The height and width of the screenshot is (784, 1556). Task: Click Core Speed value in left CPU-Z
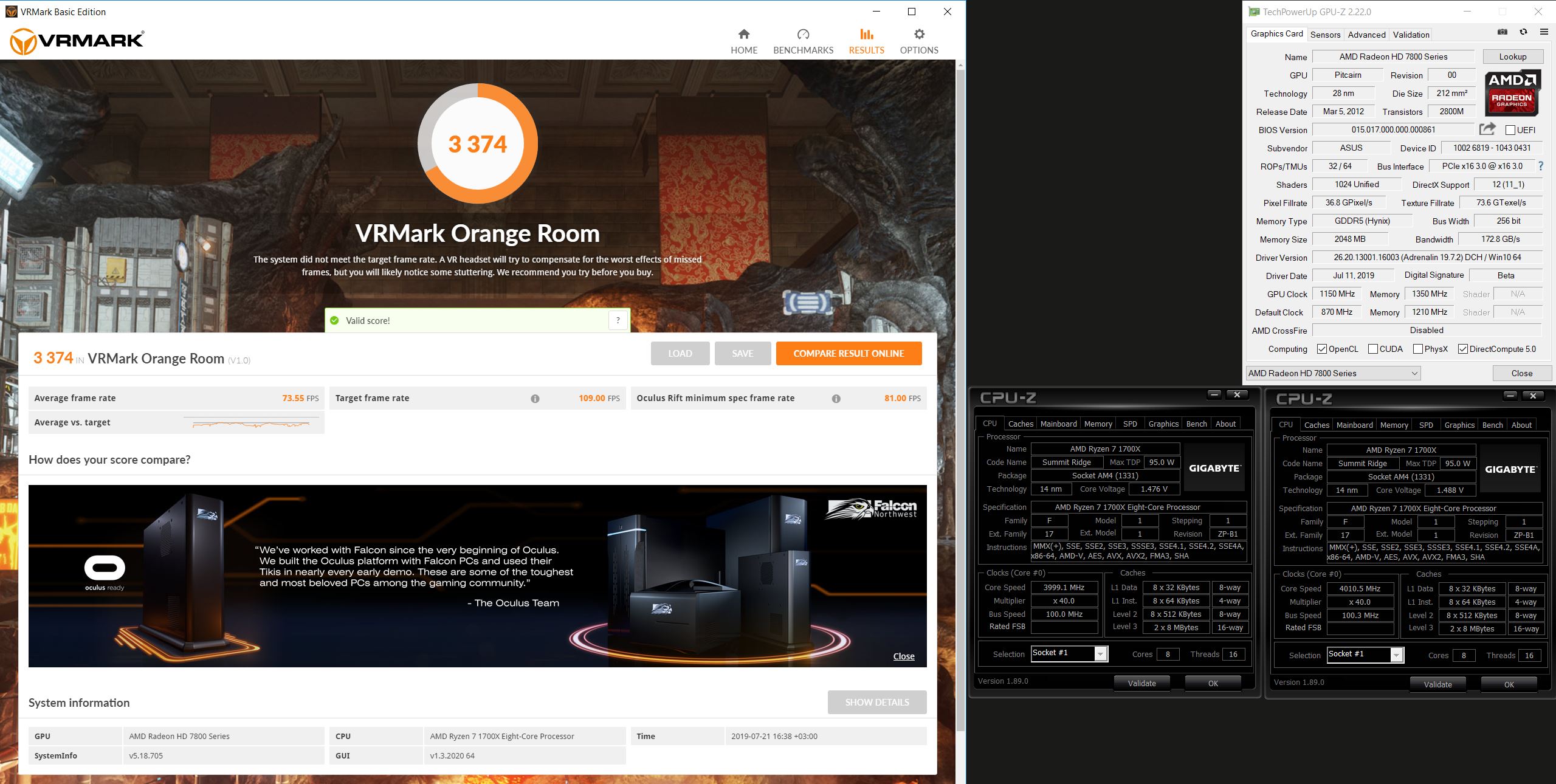click(x=1064, y=588)
